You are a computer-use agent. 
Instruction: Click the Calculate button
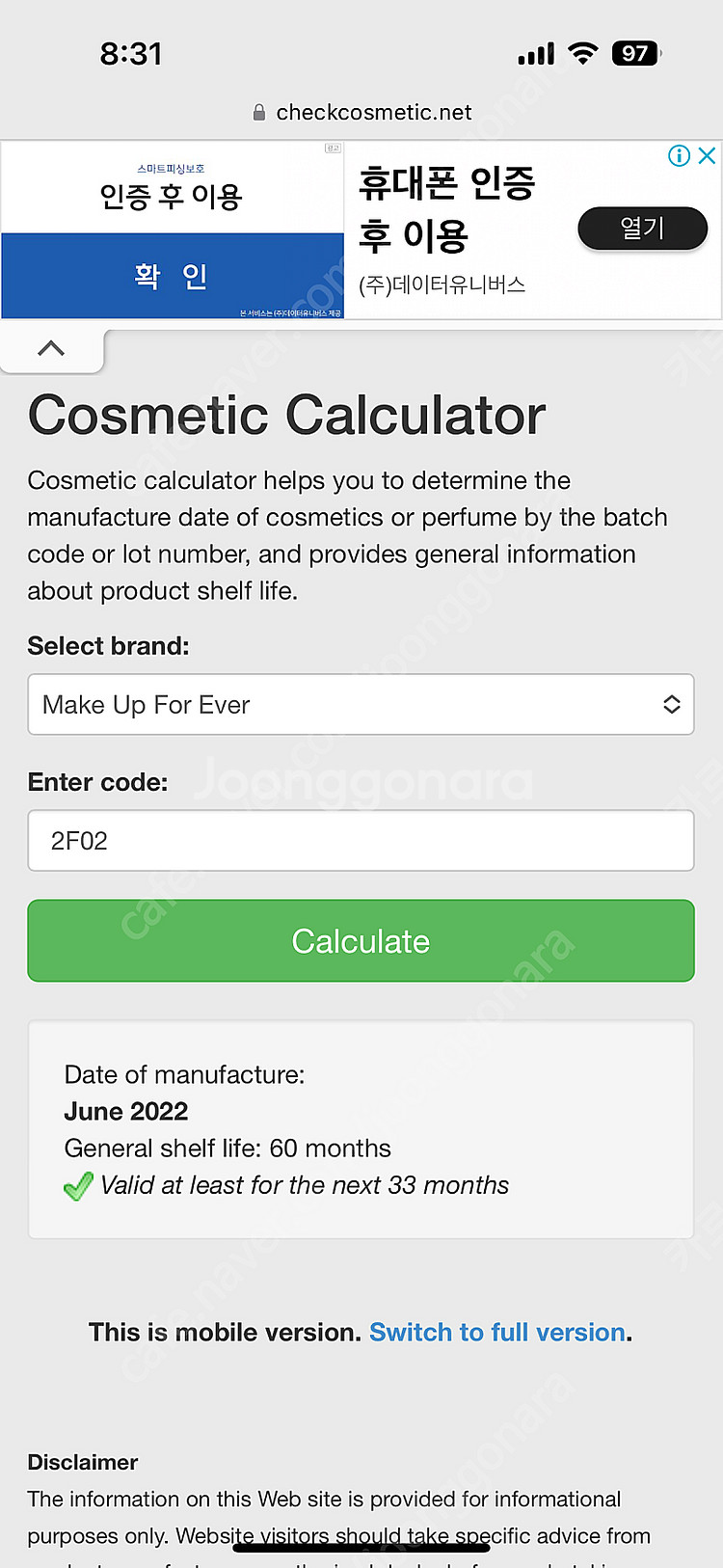pos(361,941)
